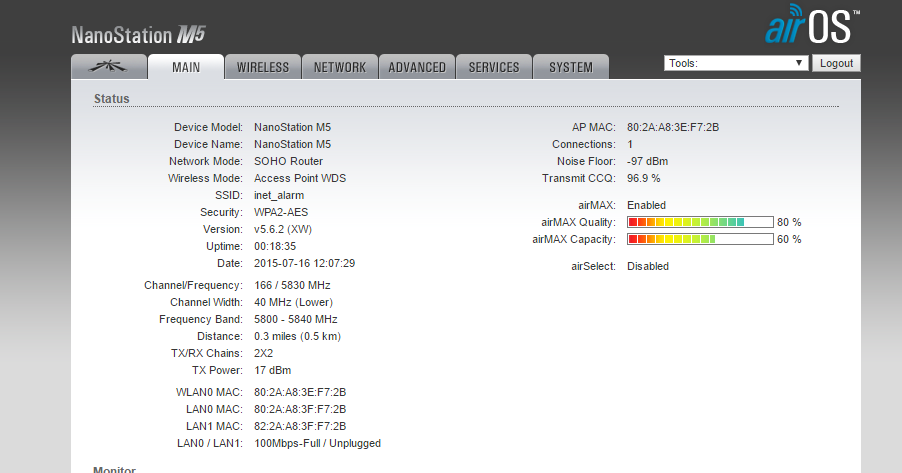
Task: Click the WPA2-AES security value
Action: (x=281, y=212)
